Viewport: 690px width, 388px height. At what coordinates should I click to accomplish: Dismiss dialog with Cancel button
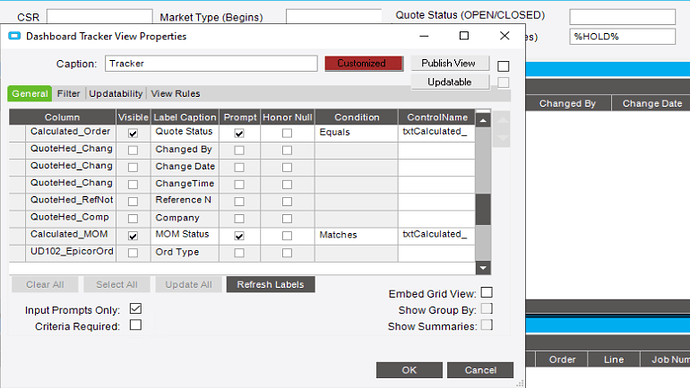(x=480, y=370)
